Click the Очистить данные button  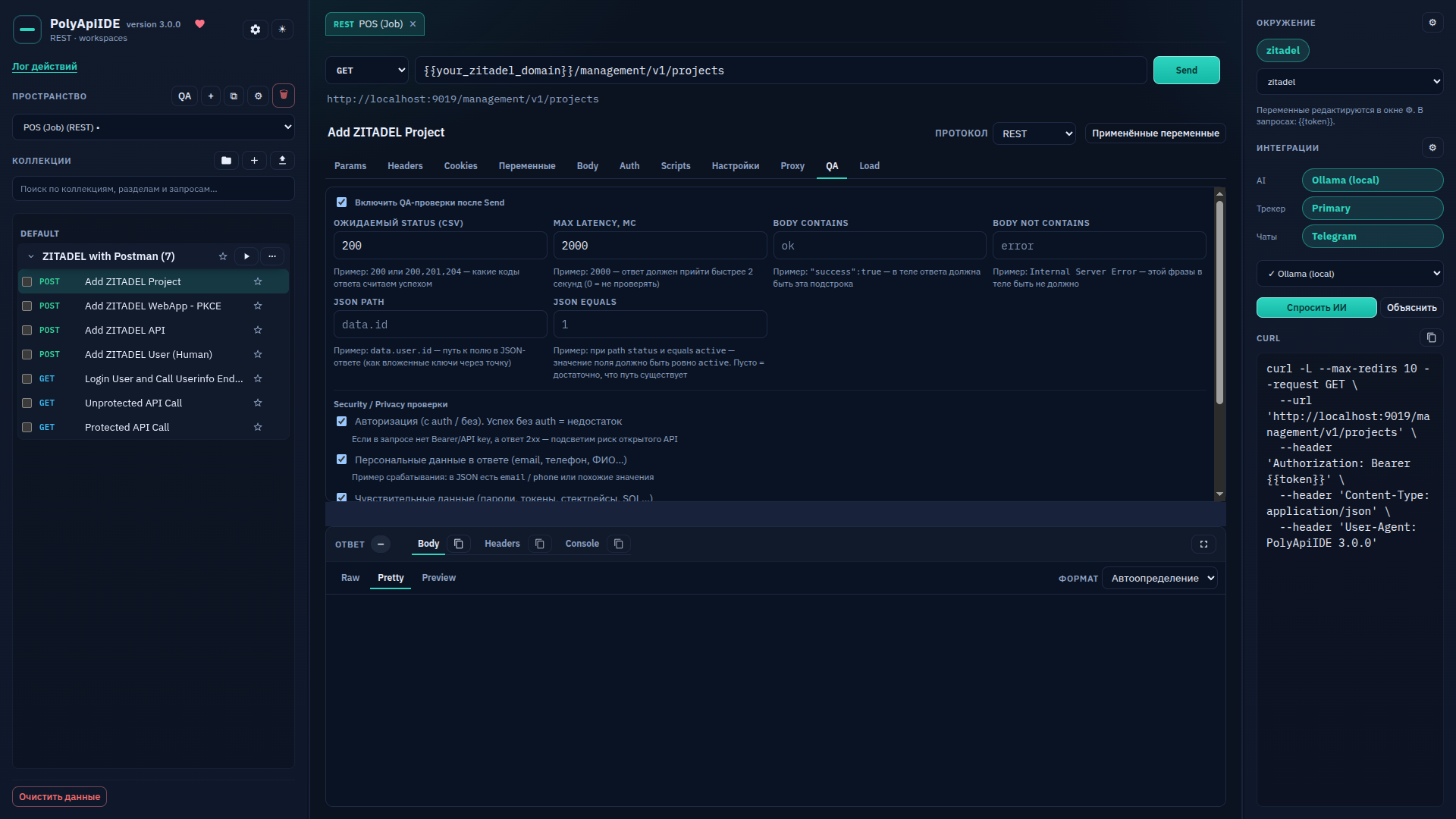(x=59, y=796)
